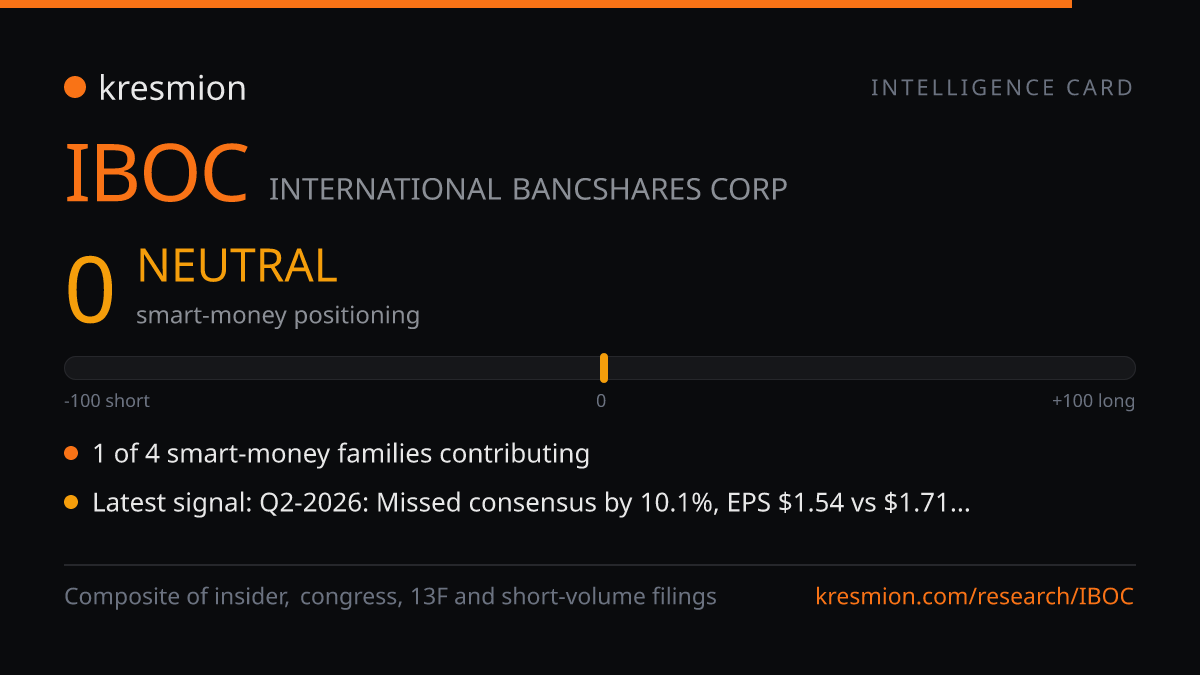1200x675 pixels.
Task: Click the IBOC ticker symbol
Action: click(x=156, y=174)
